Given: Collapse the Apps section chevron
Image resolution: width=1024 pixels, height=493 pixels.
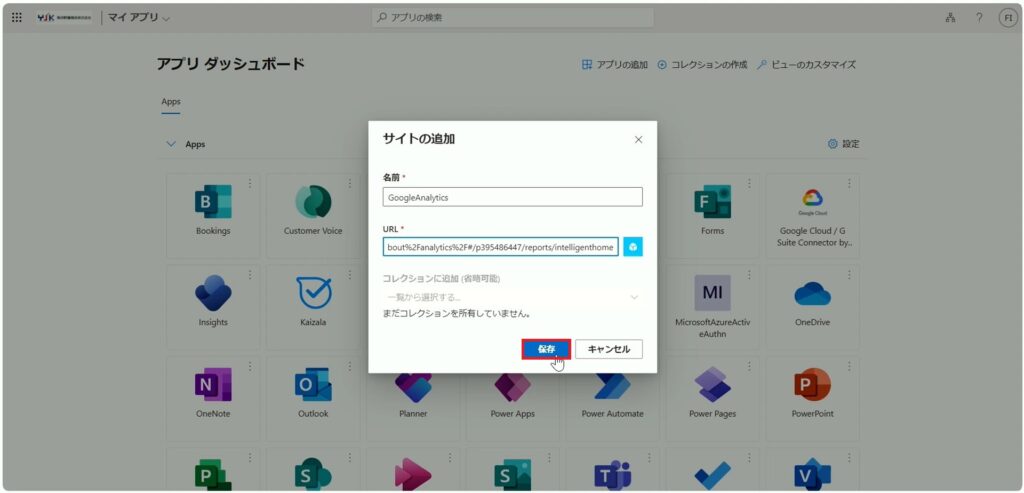Looking at the screenshot, I should (171, 144).
